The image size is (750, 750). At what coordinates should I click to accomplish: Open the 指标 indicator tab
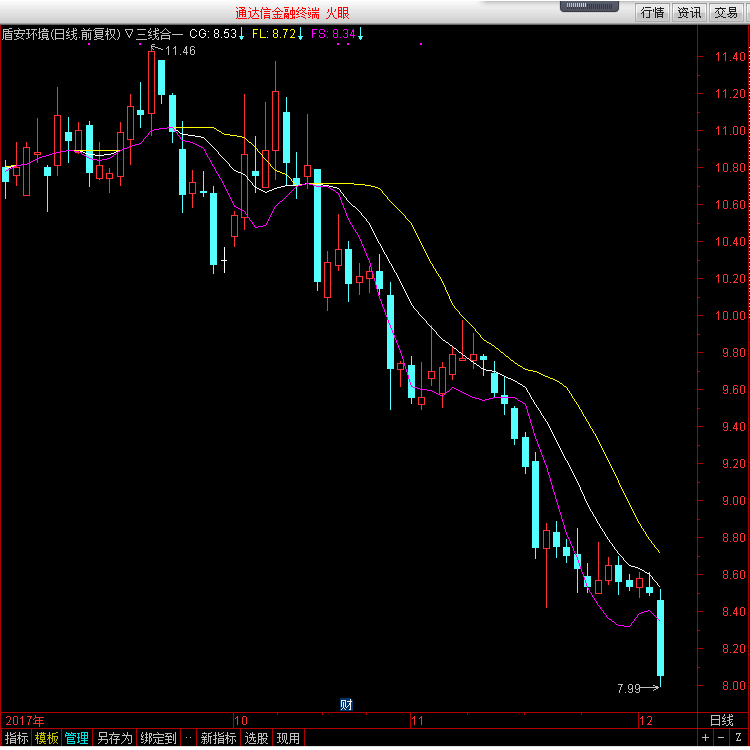17,738
